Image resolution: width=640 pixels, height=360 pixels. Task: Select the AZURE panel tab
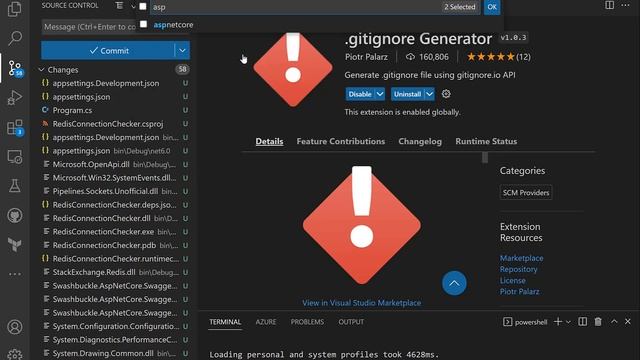(266, 322)
